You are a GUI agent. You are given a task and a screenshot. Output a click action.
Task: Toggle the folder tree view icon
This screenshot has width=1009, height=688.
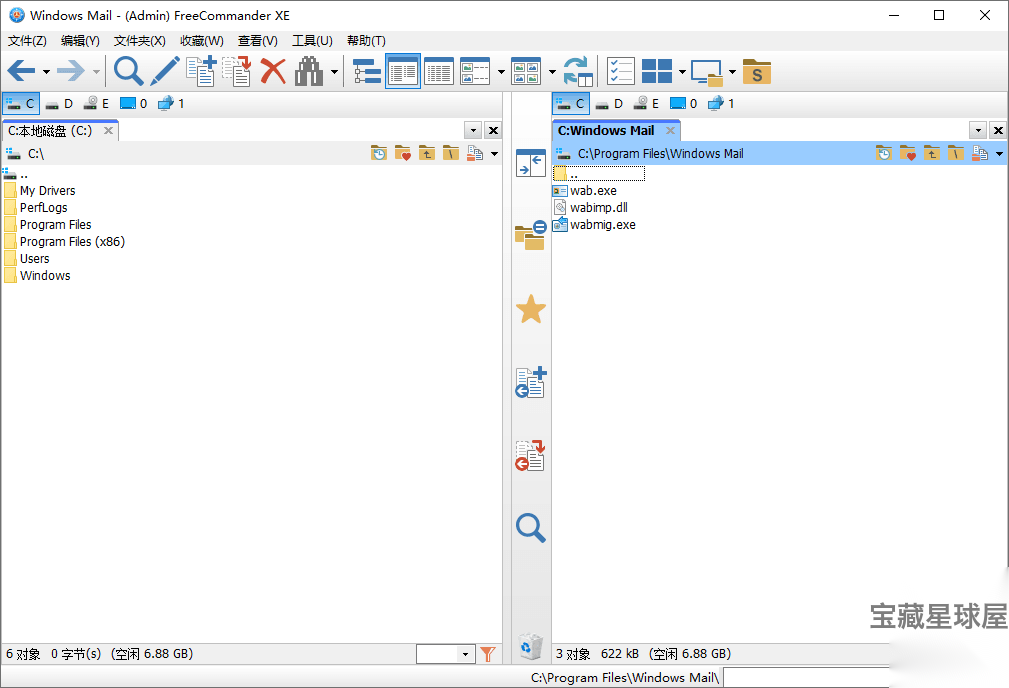(367, 71)
